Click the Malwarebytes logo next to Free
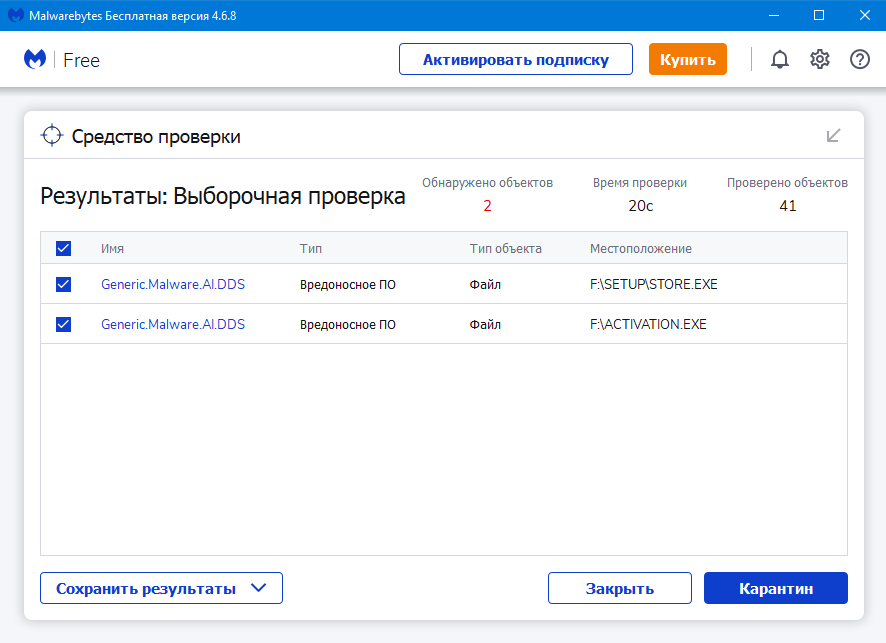This screenshot has height=643, width=886. [34, 59]
